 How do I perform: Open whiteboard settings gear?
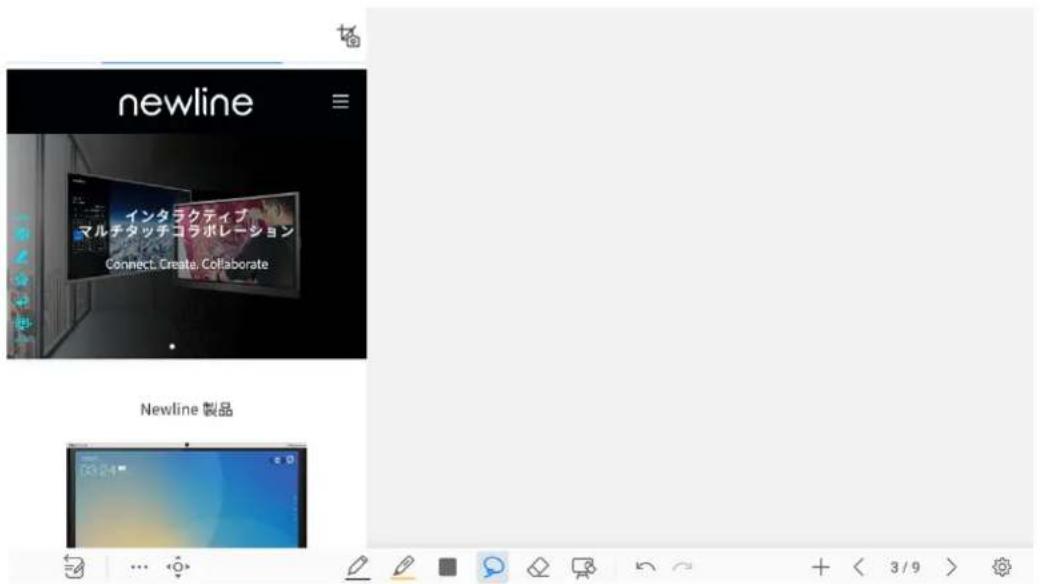pos(1002,567)
